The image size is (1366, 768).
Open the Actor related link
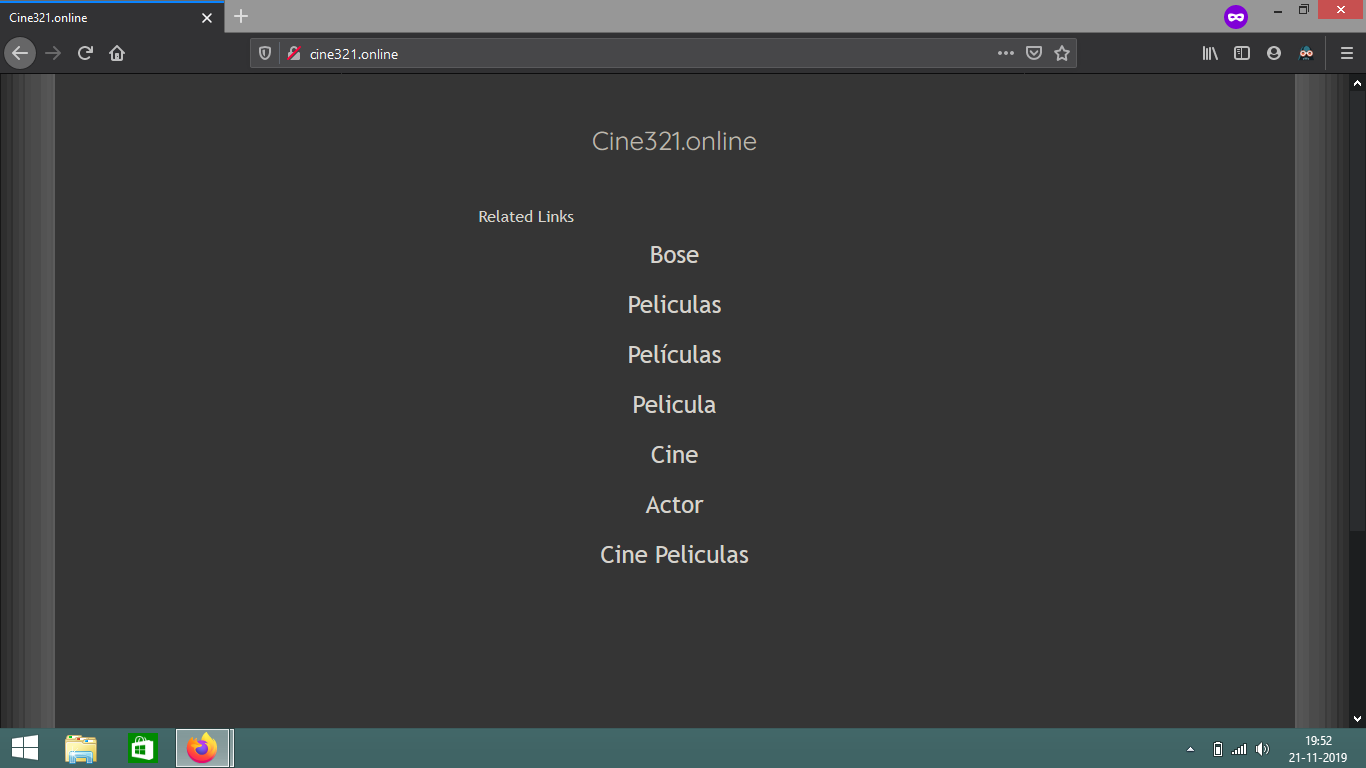pyautogui.click(x=674, y=505)
